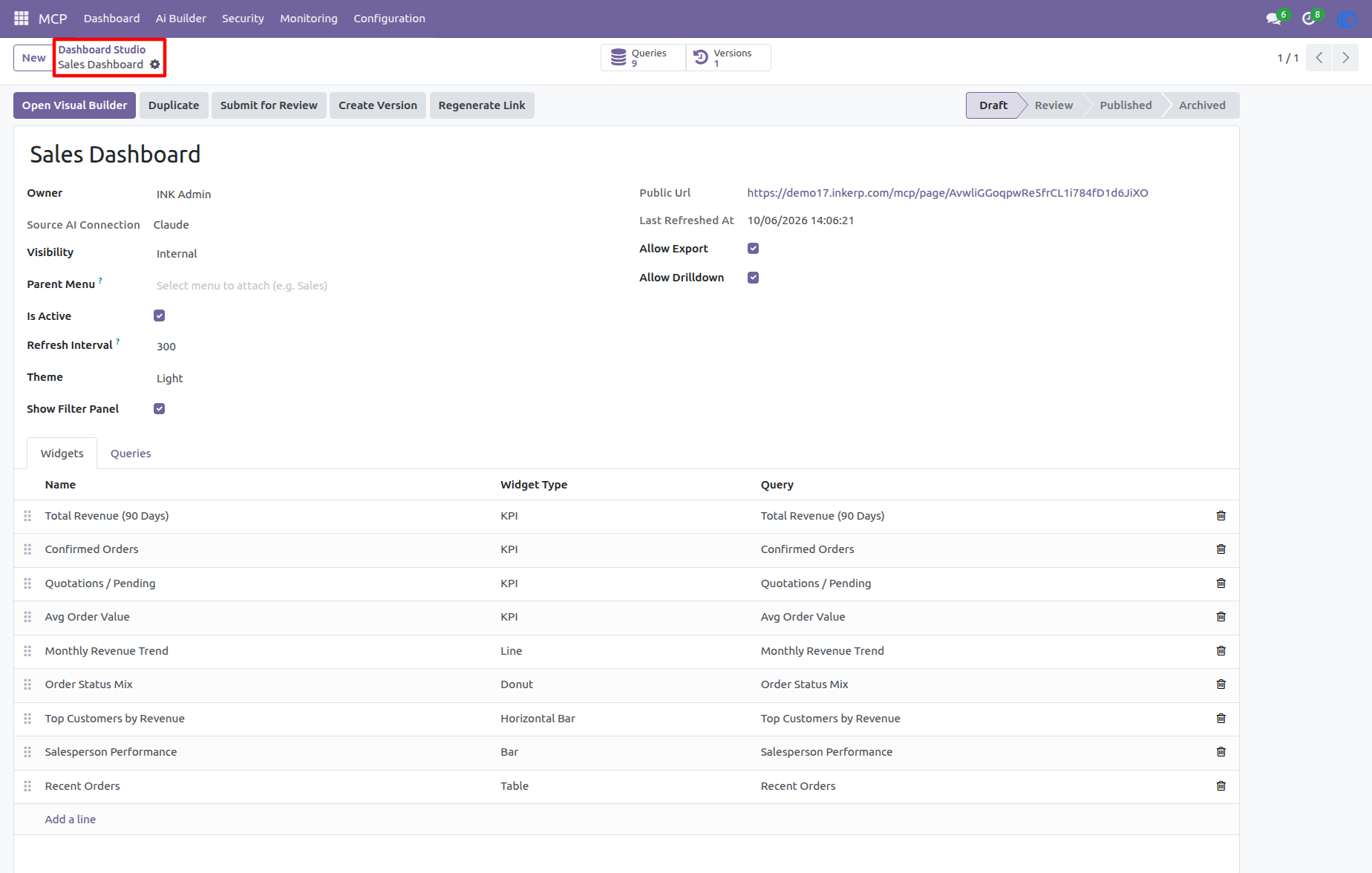Open the conversations chat icon
This screenshot has width=1372, height=873.
click(1274, 18)
